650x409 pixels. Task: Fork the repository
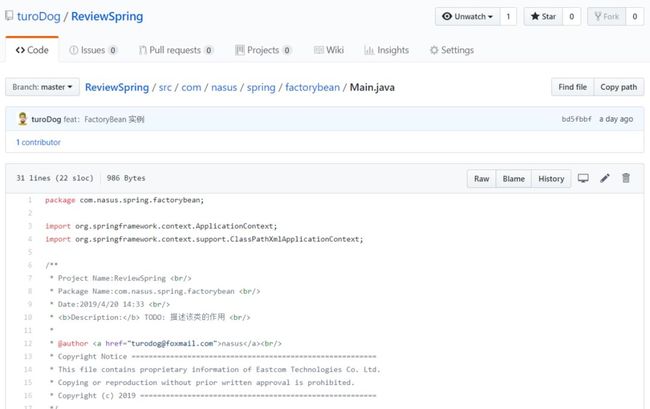coord(606,17)
